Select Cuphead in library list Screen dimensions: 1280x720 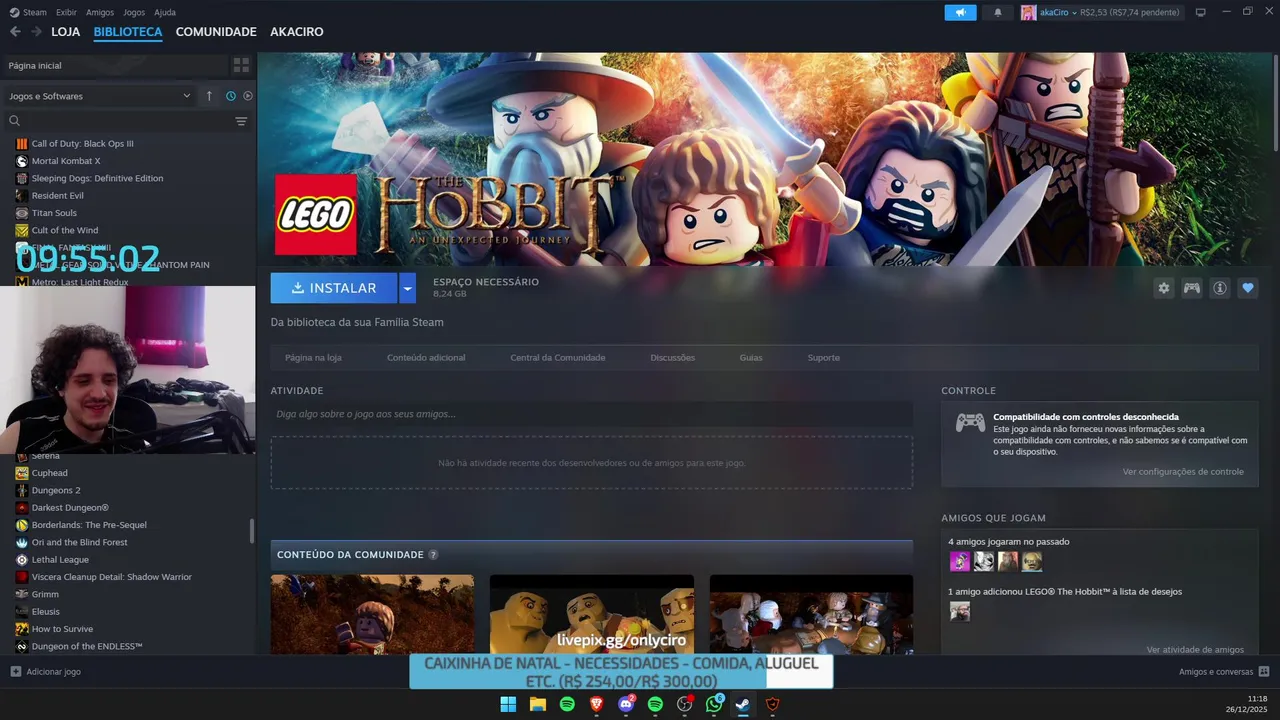tap(50, 473)
